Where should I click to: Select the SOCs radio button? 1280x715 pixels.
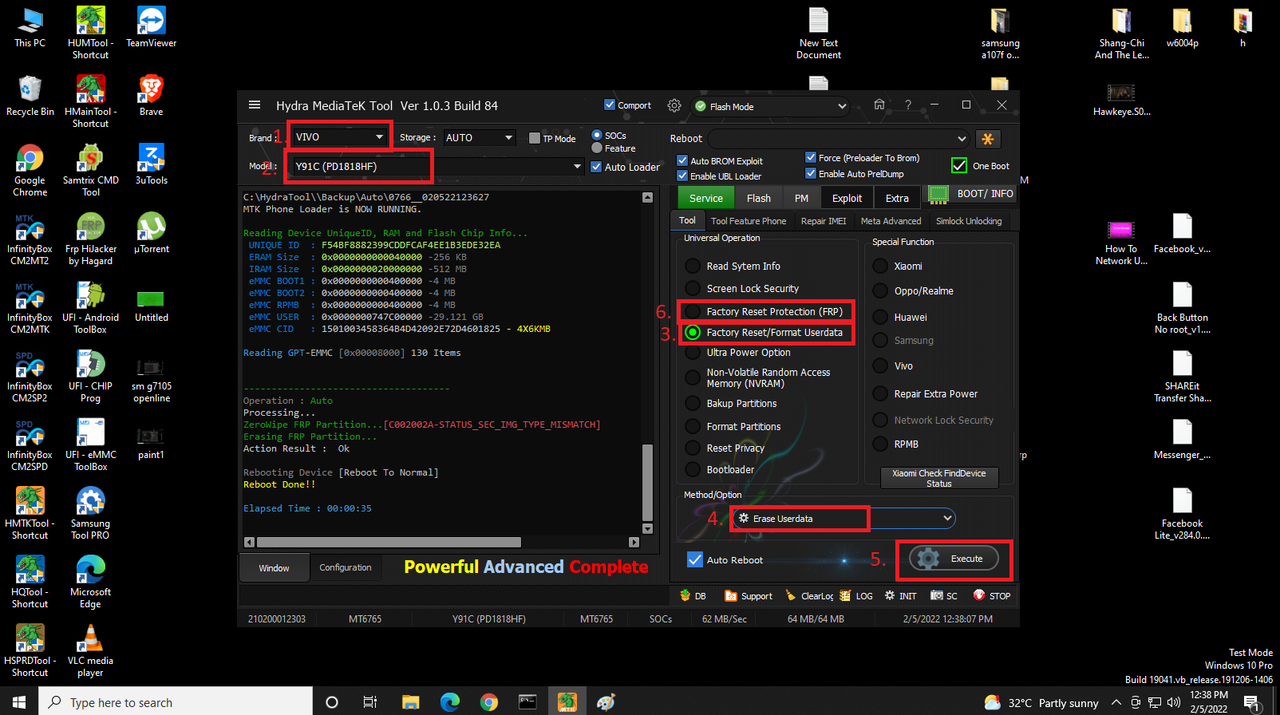pos(609,135)
